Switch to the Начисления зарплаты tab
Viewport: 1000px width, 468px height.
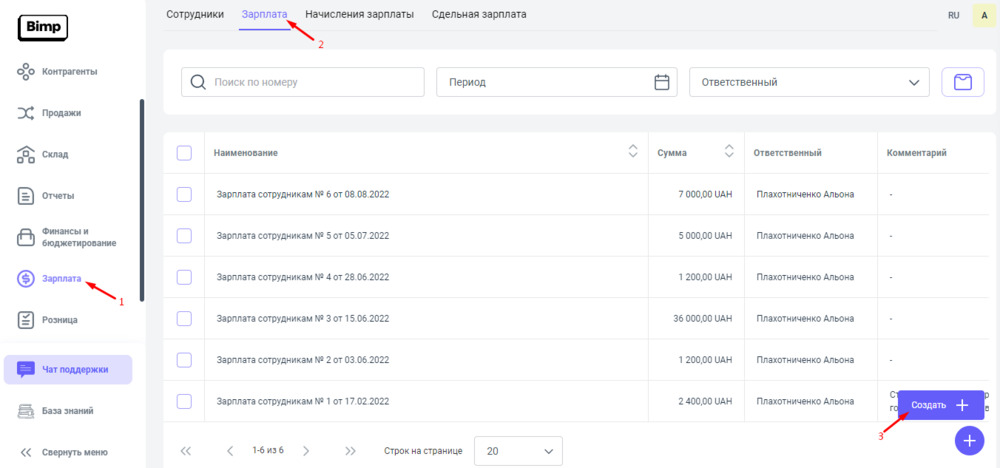(x=359, y=15)
